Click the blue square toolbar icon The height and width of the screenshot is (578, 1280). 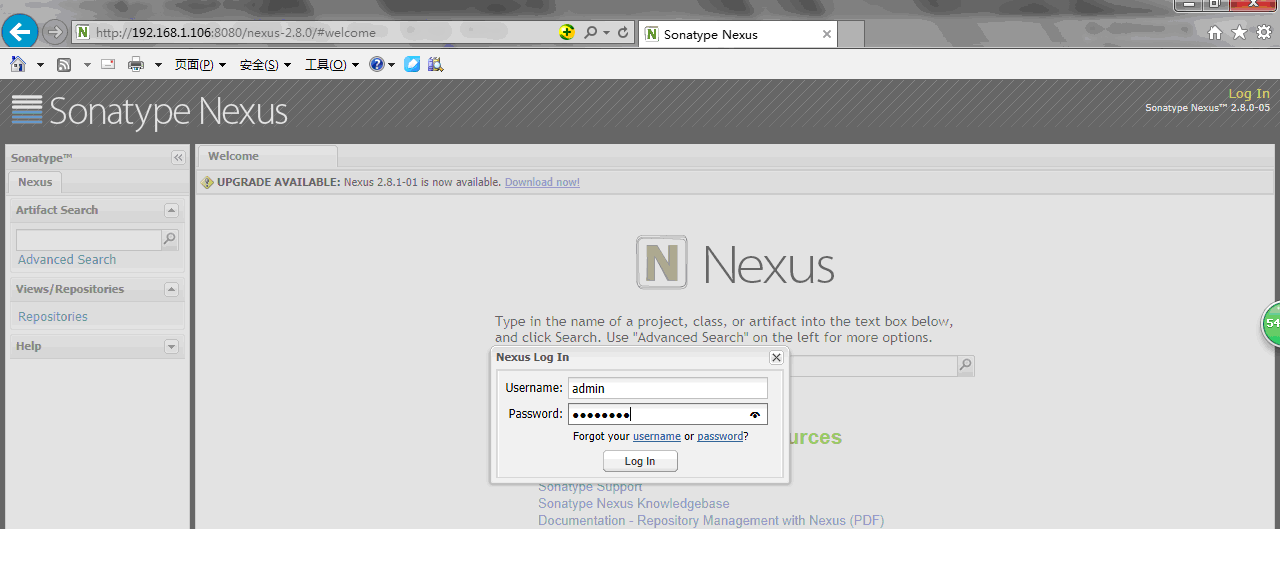point(412,64)
